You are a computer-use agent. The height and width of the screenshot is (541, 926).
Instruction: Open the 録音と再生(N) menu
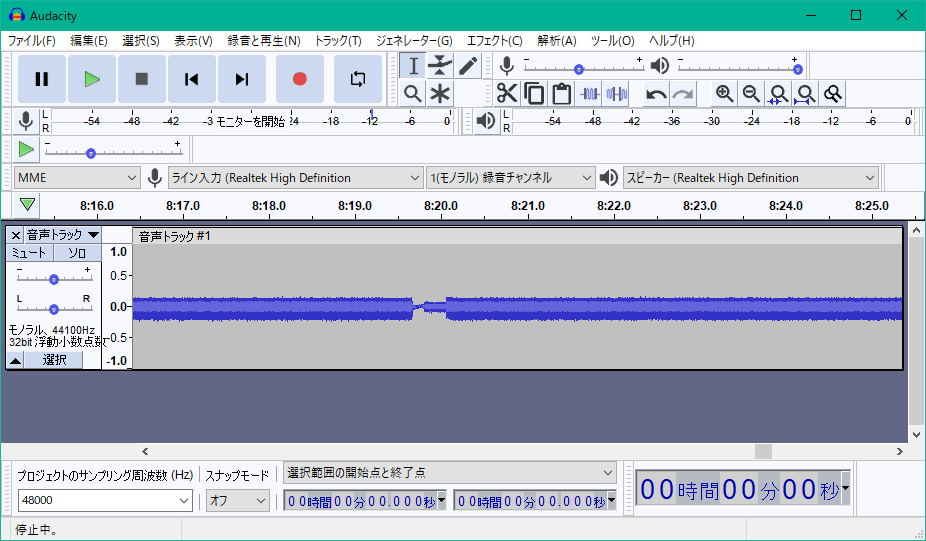(264, 41)
